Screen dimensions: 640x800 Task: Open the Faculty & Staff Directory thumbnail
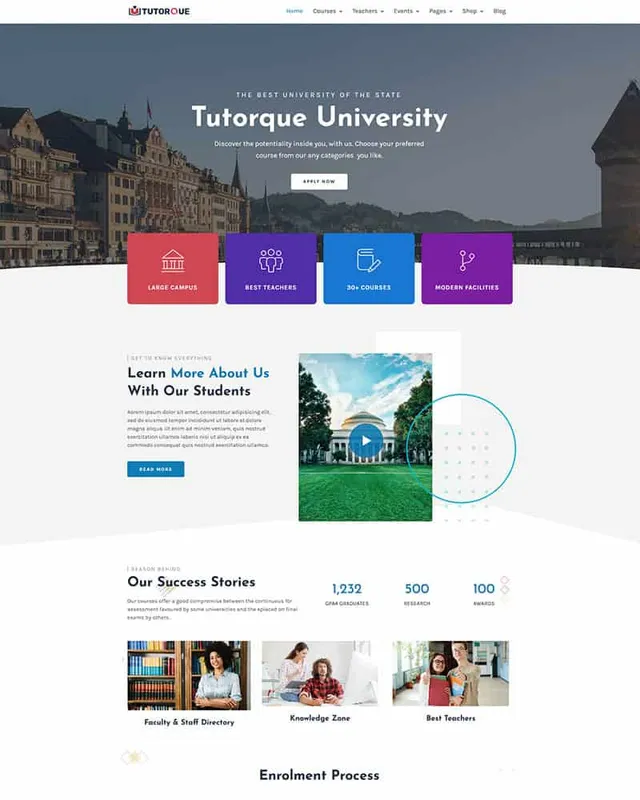(189, 675)
